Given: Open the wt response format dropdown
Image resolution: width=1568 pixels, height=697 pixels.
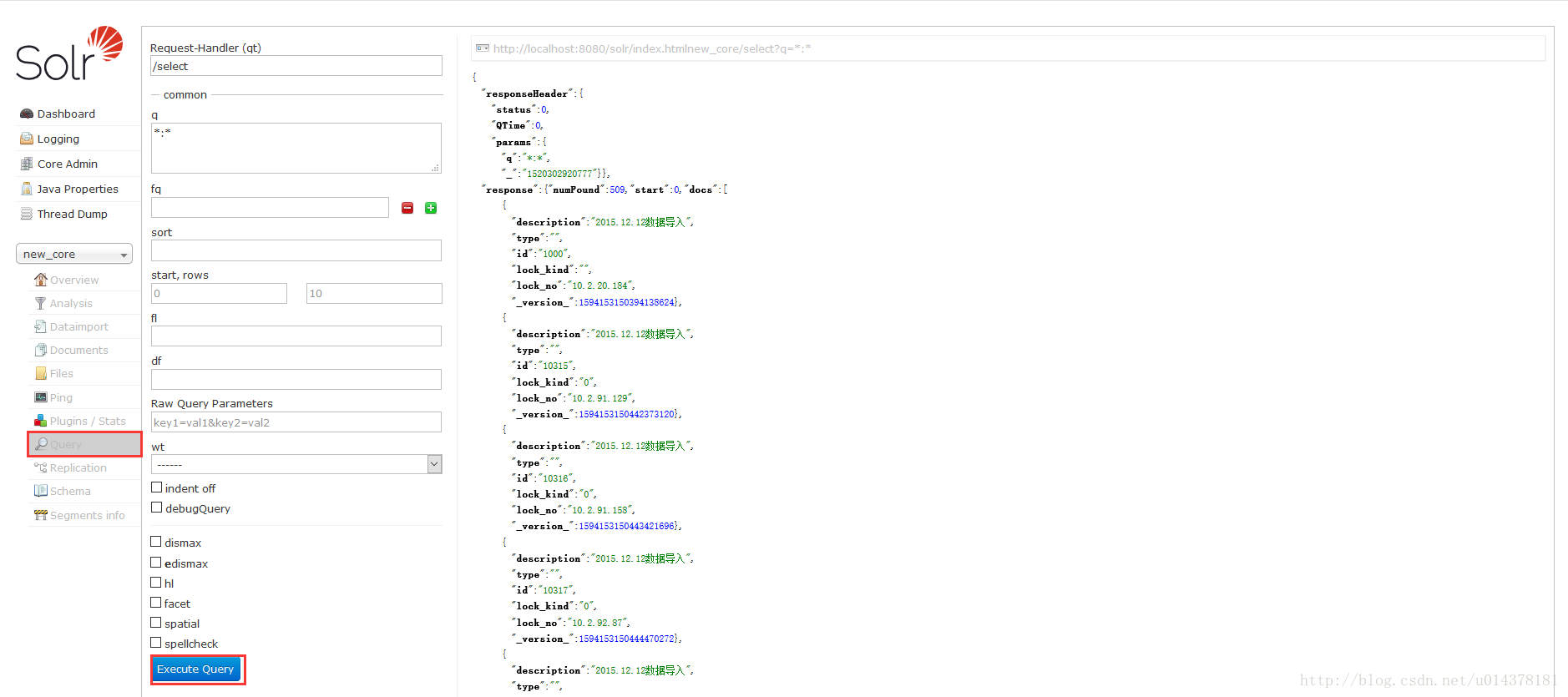Looking at the screenshot, I should 296,464.
